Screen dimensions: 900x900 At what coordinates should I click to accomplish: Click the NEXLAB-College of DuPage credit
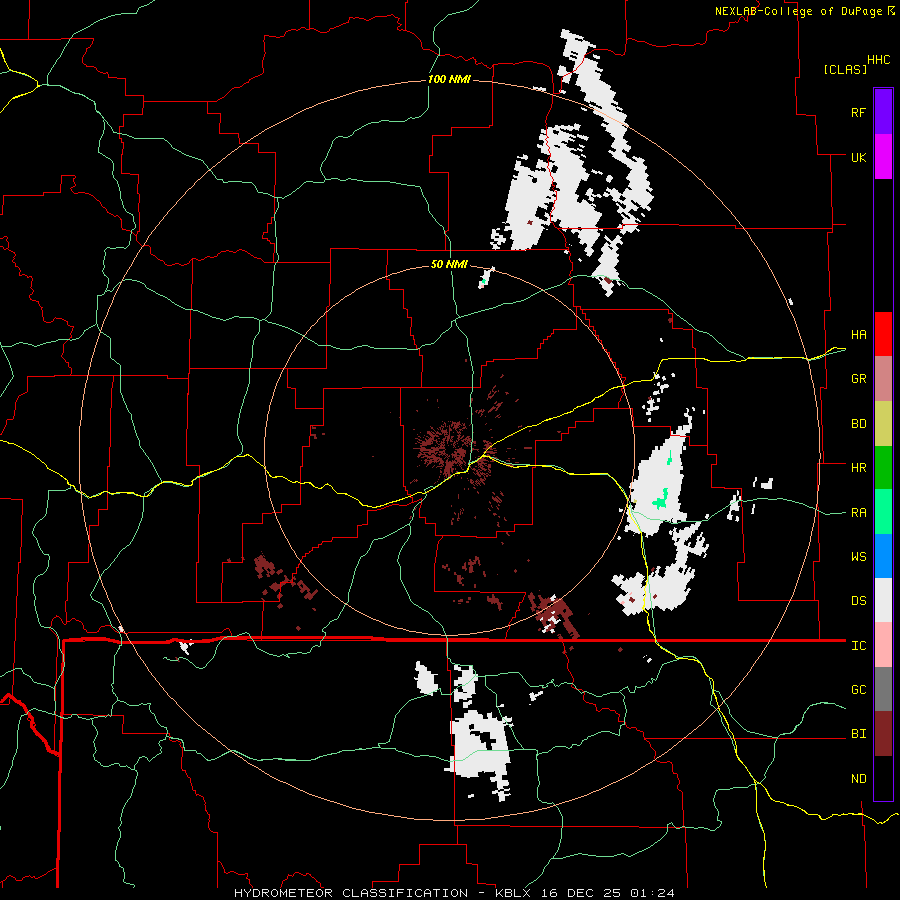[804, 11]
